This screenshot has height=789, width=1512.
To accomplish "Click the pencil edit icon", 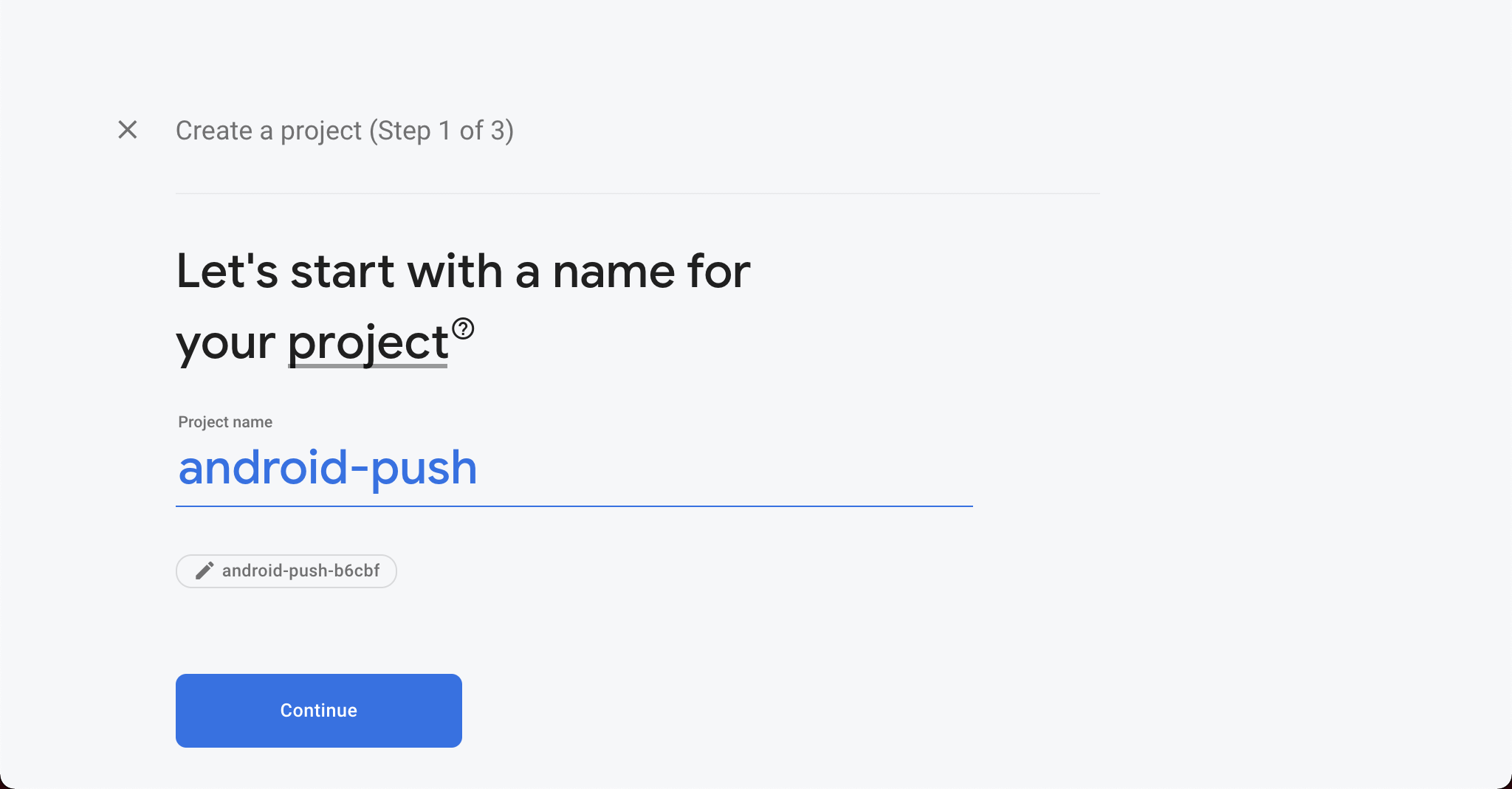I will (205, 571).
